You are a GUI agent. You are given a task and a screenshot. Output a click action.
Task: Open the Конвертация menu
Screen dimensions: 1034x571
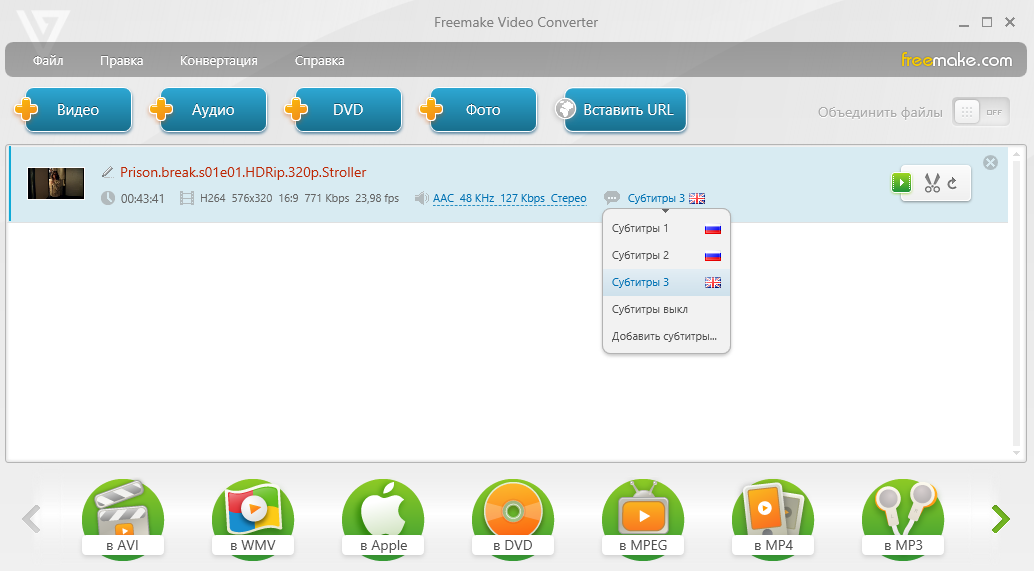218,61
